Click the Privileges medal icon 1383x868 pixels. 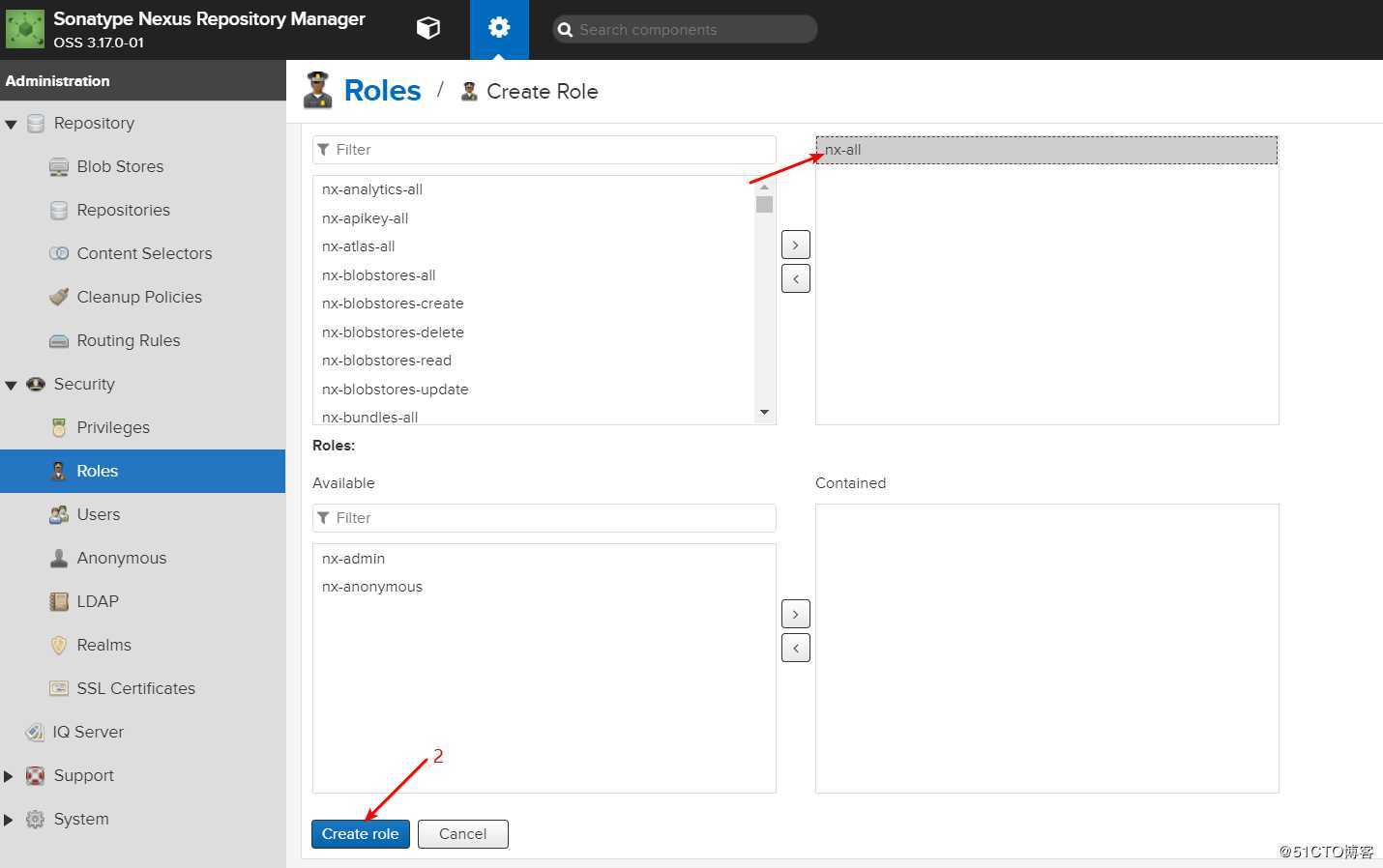tap(59, 427)
